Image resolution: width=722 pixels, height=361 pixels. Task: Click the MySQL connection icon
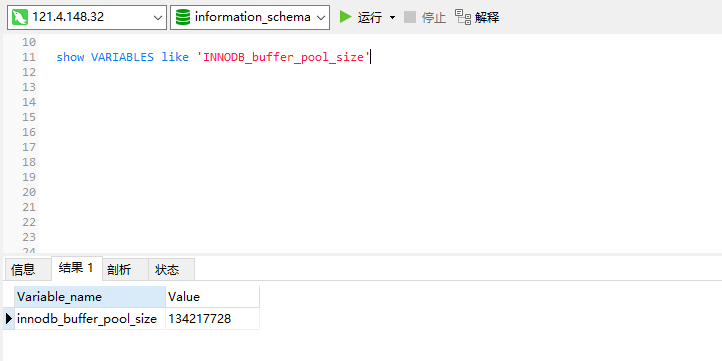coord(20,17)
